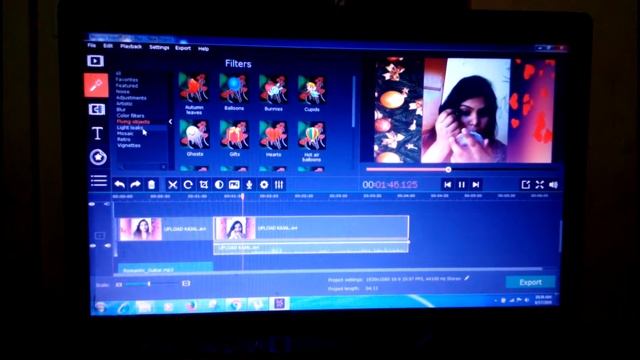Click the blue Export button
The width and height of the screenshot is (640, 360).
[531, 282]
